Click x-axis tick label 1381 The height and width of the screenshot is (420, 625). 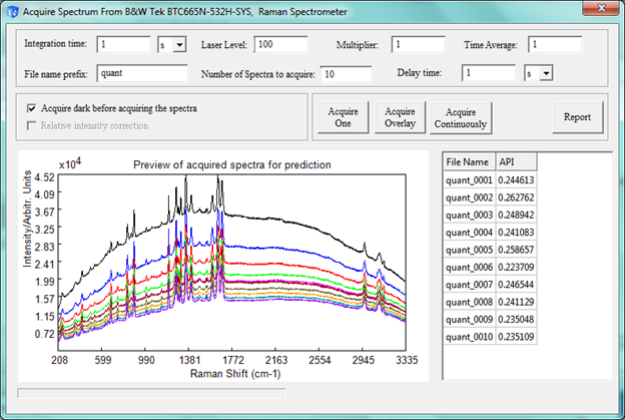[189, 360]
